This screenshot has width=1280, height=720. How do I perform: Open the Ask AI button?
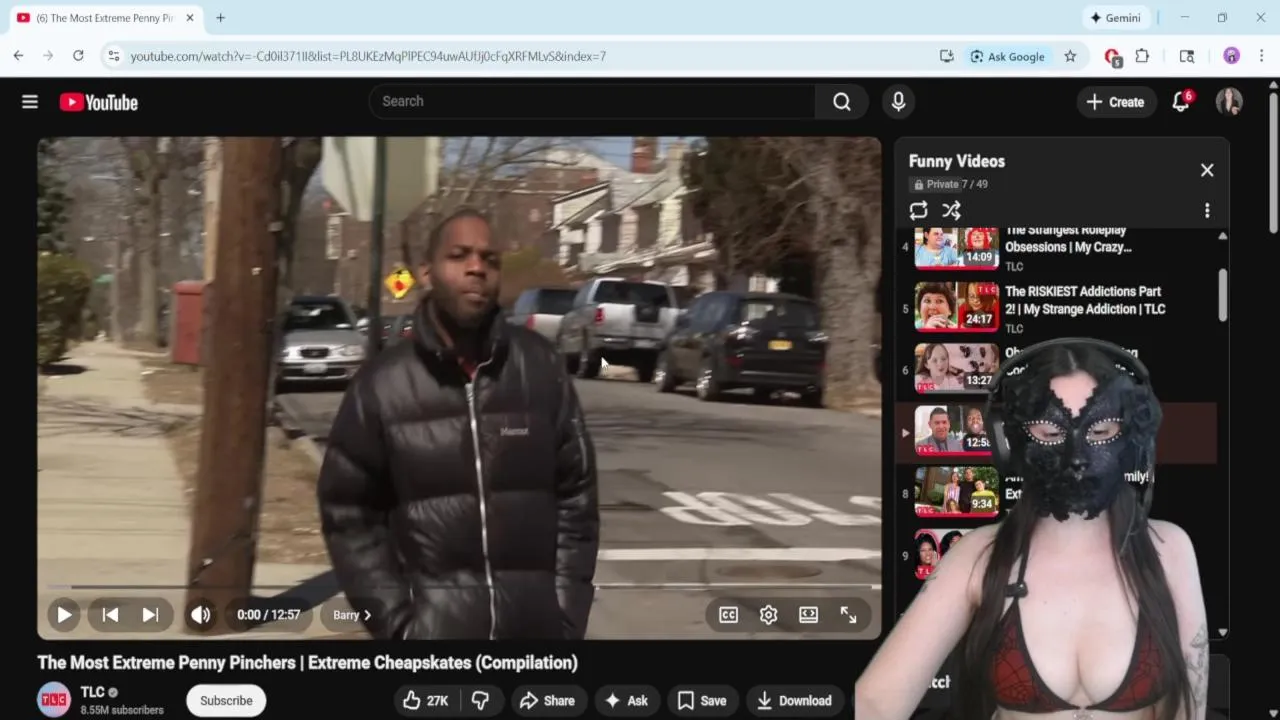[x=626, y=701]
